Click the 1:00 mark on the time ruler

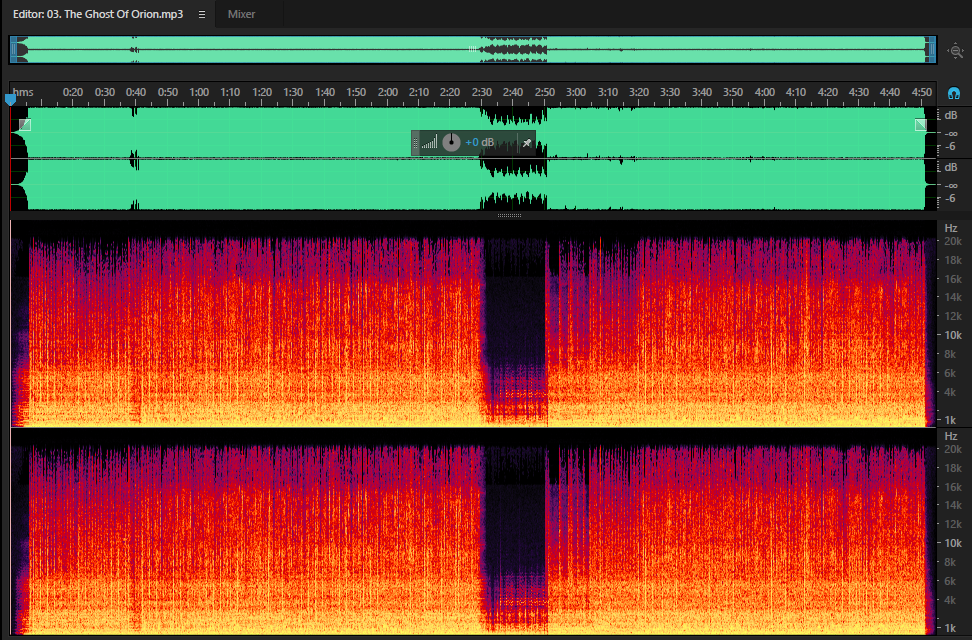tap(198, 92)
